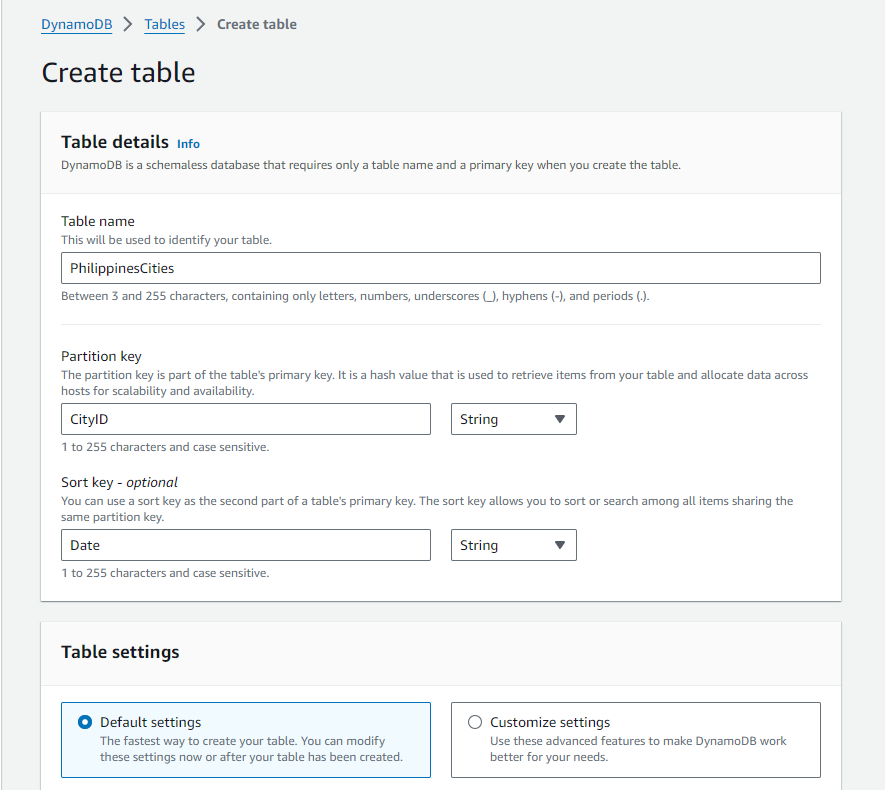Open the DynamoDB breadcrumb link
The width and height of the screenshot is (885, 790).
76,24
